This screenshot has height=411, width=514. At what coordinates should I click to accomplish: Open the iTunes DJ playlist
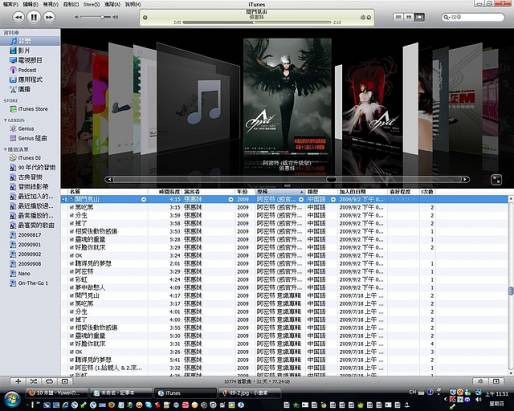(x=25, y=158)
